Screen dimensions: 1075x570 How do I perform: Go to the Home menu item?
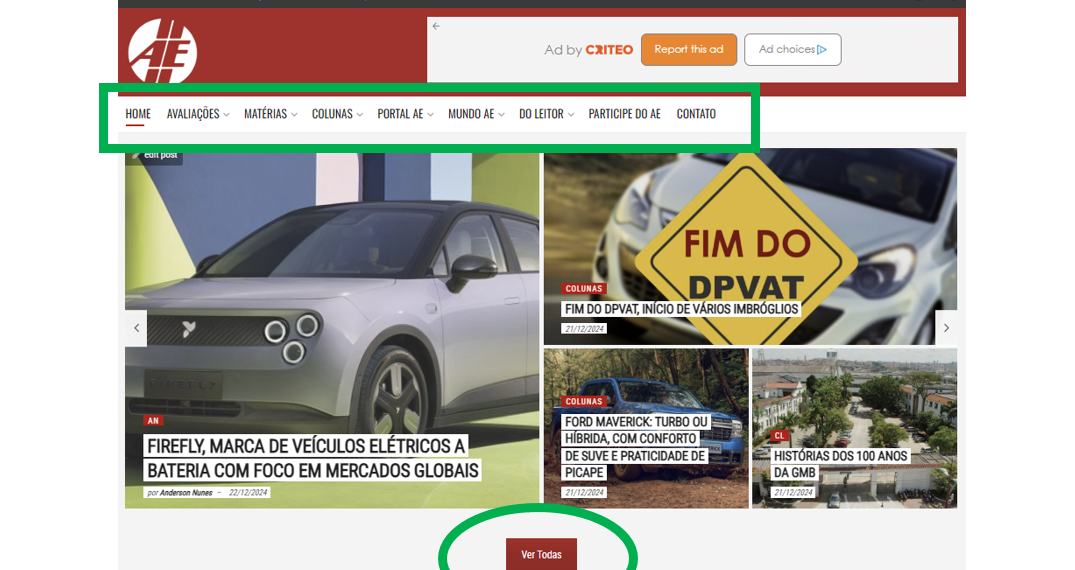[x=138, y=114]
